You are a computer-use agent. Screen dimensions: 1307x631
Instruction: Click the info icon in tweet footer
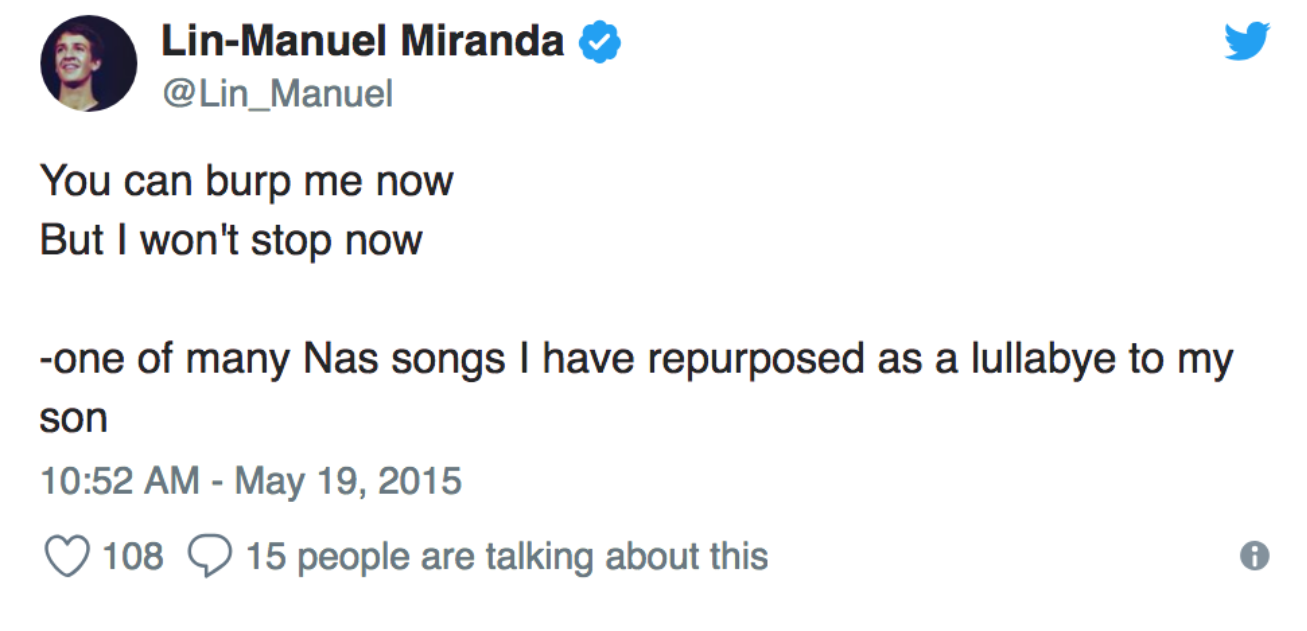1254,556
